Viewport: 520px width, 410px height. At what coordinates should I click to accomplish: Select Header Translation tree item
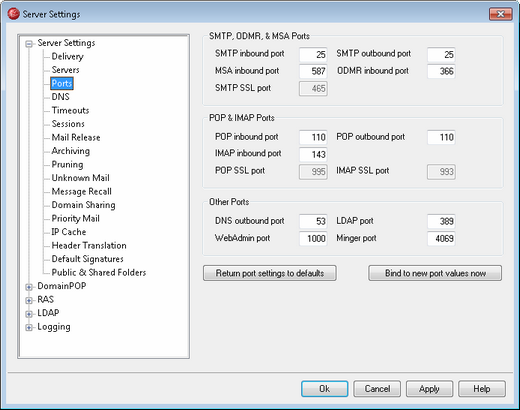(x=89, y=246)
